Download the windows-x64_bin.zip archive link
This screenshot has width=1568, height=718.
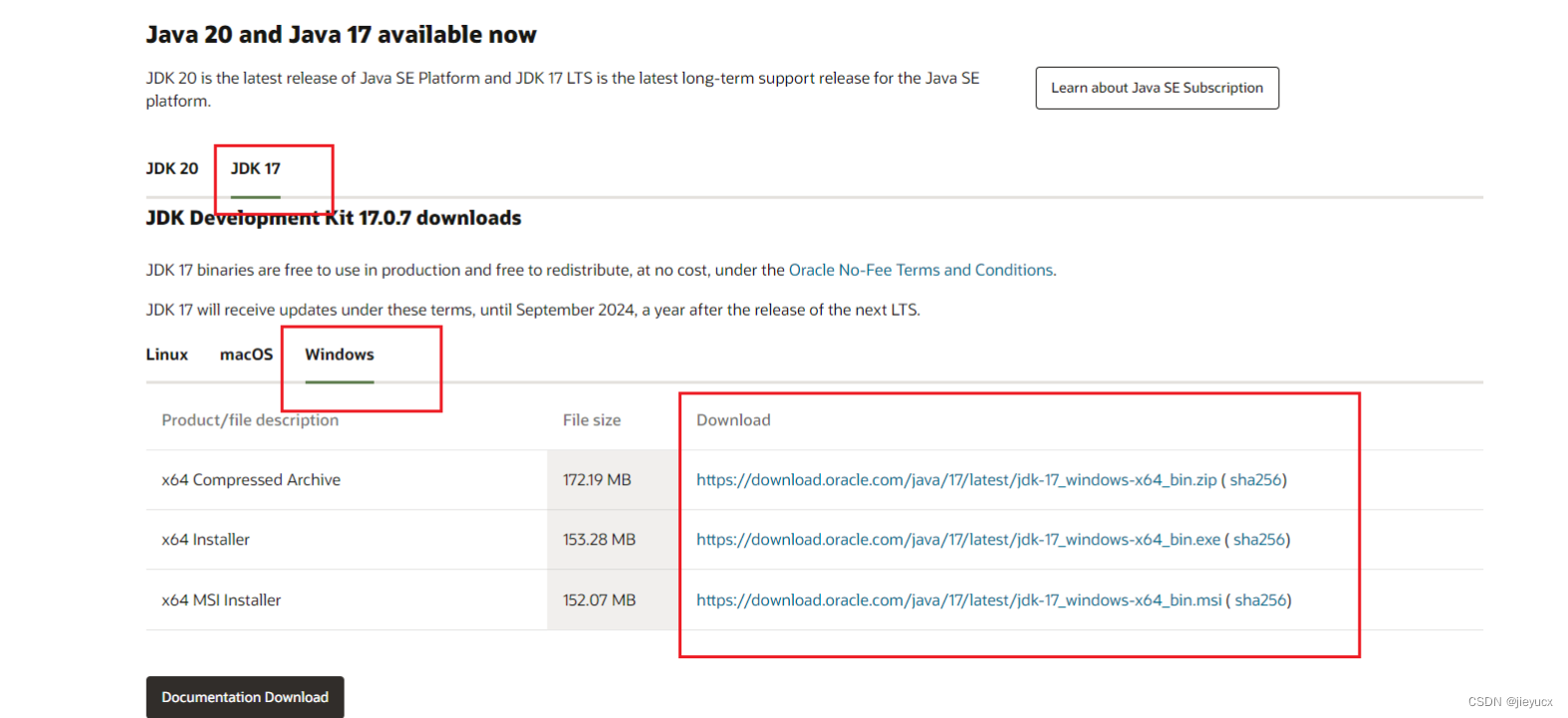click(956, 480)
